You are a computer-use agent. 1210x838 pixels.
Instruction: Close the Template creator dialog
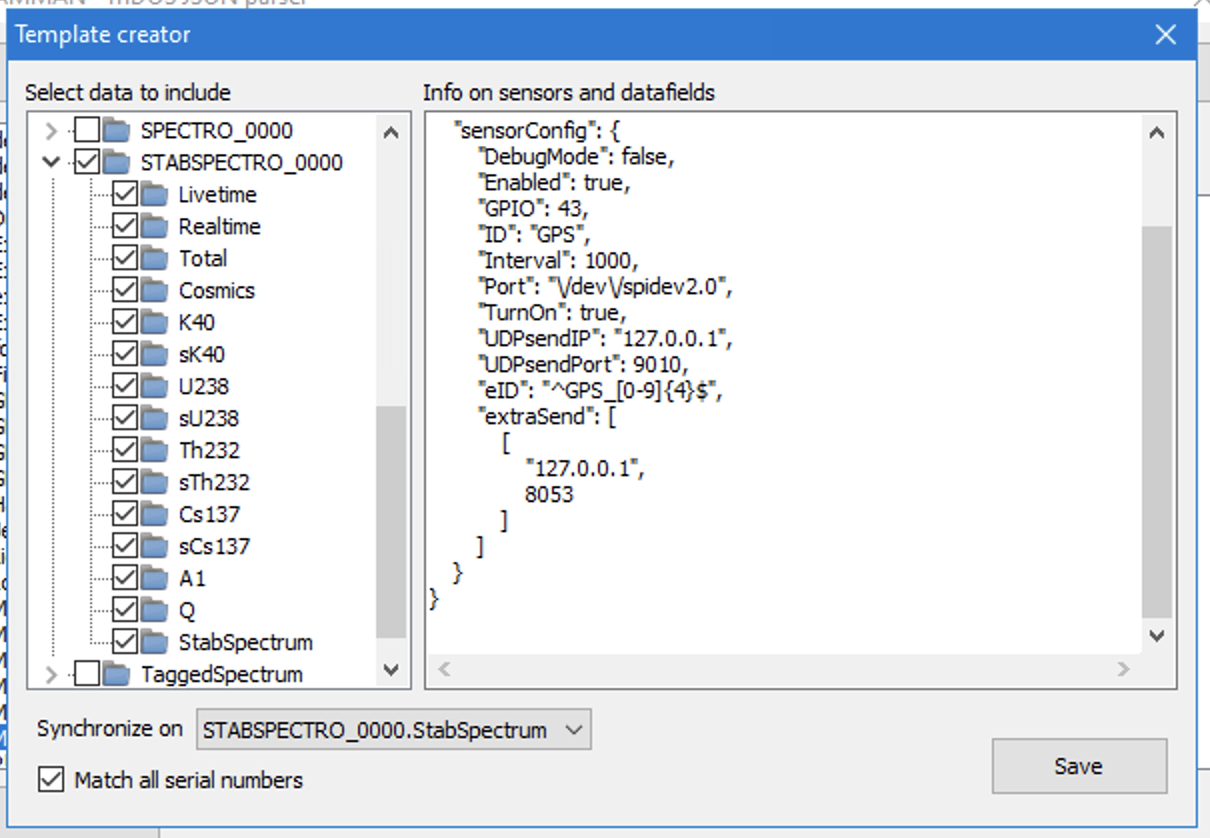click(x=1165, y=35)
